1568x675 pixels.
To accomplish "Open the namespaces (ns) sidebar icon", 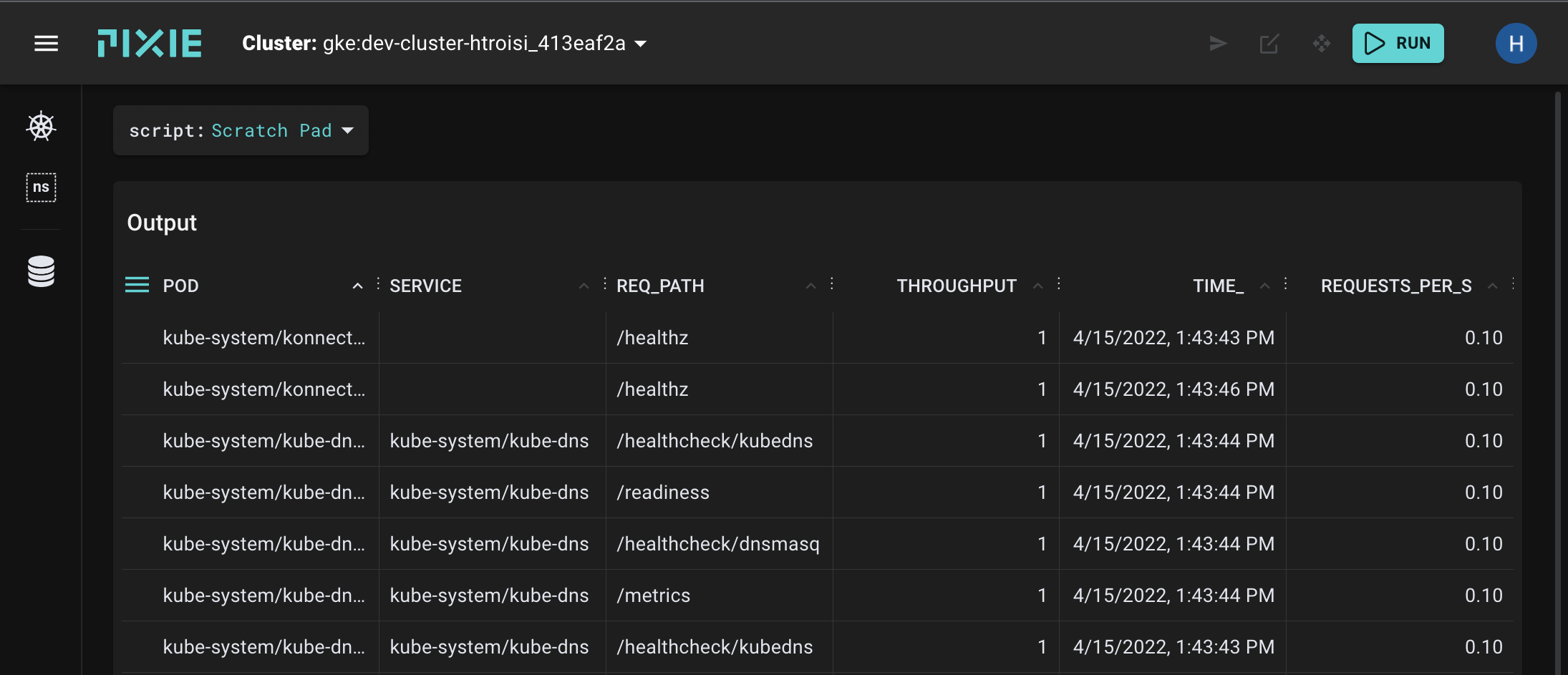I will tap(41, 188).
